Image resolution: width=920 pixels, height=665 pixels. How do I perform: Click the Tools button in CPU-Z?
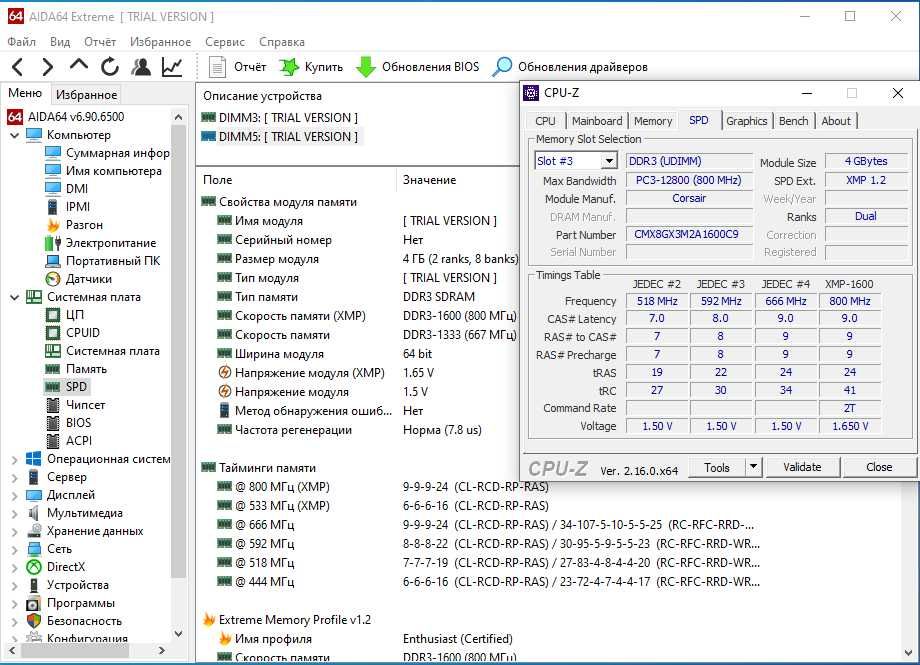tap(716, 467)
